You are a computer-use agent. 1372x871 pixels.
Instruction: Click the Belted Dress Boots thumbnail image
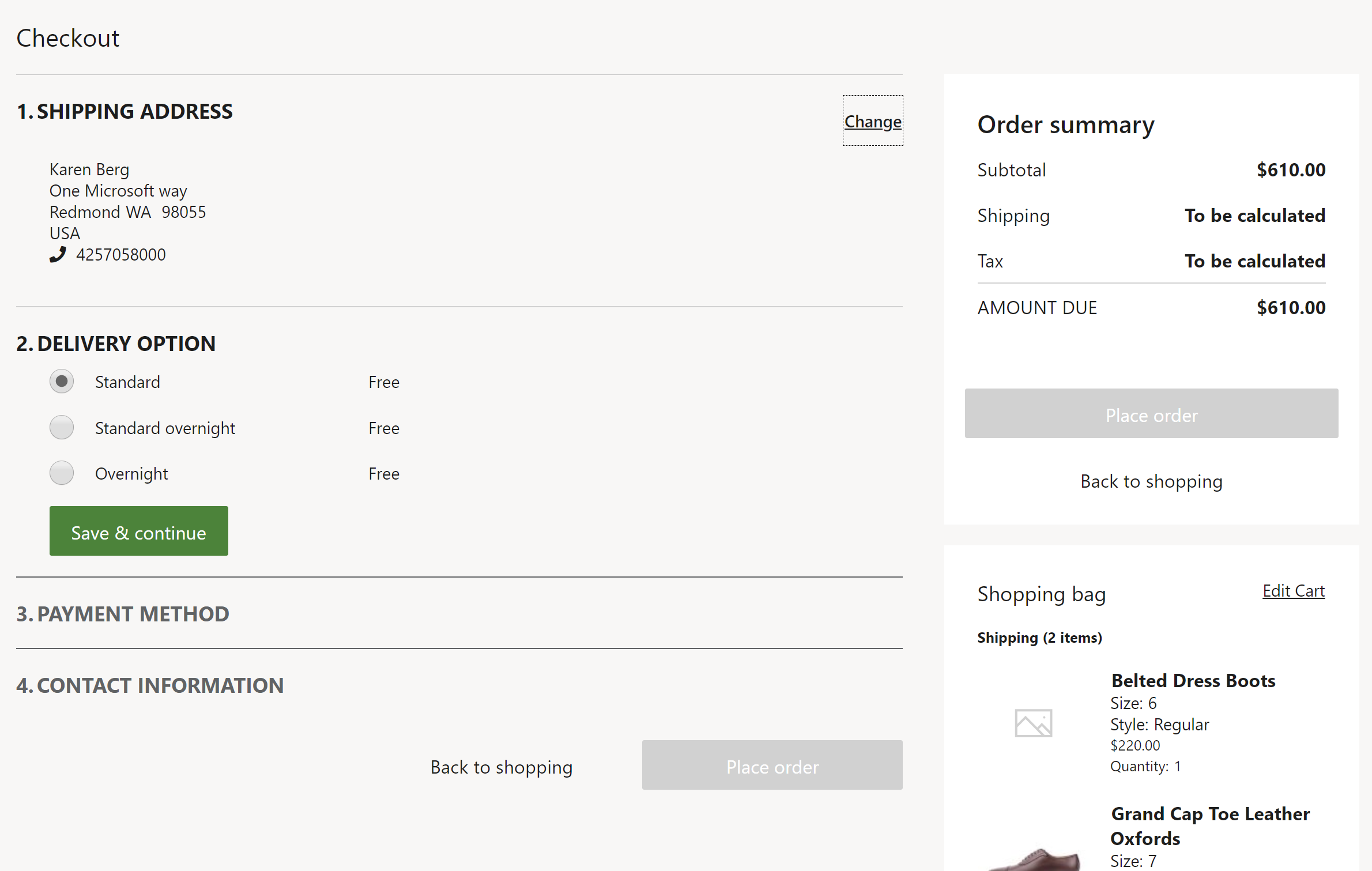point(1033,723)
